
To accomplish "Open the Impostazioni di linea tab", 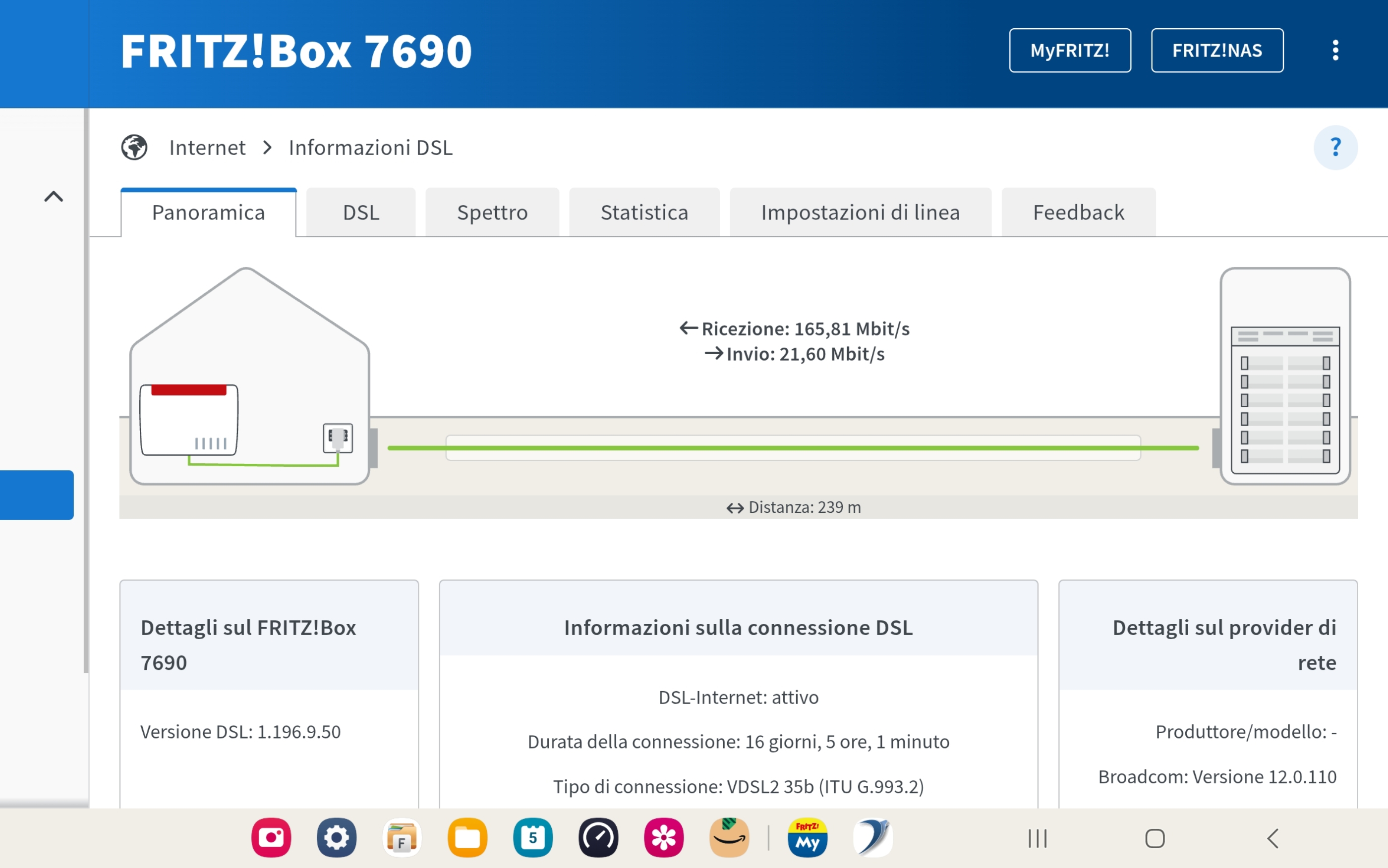I will click(860, 213).
